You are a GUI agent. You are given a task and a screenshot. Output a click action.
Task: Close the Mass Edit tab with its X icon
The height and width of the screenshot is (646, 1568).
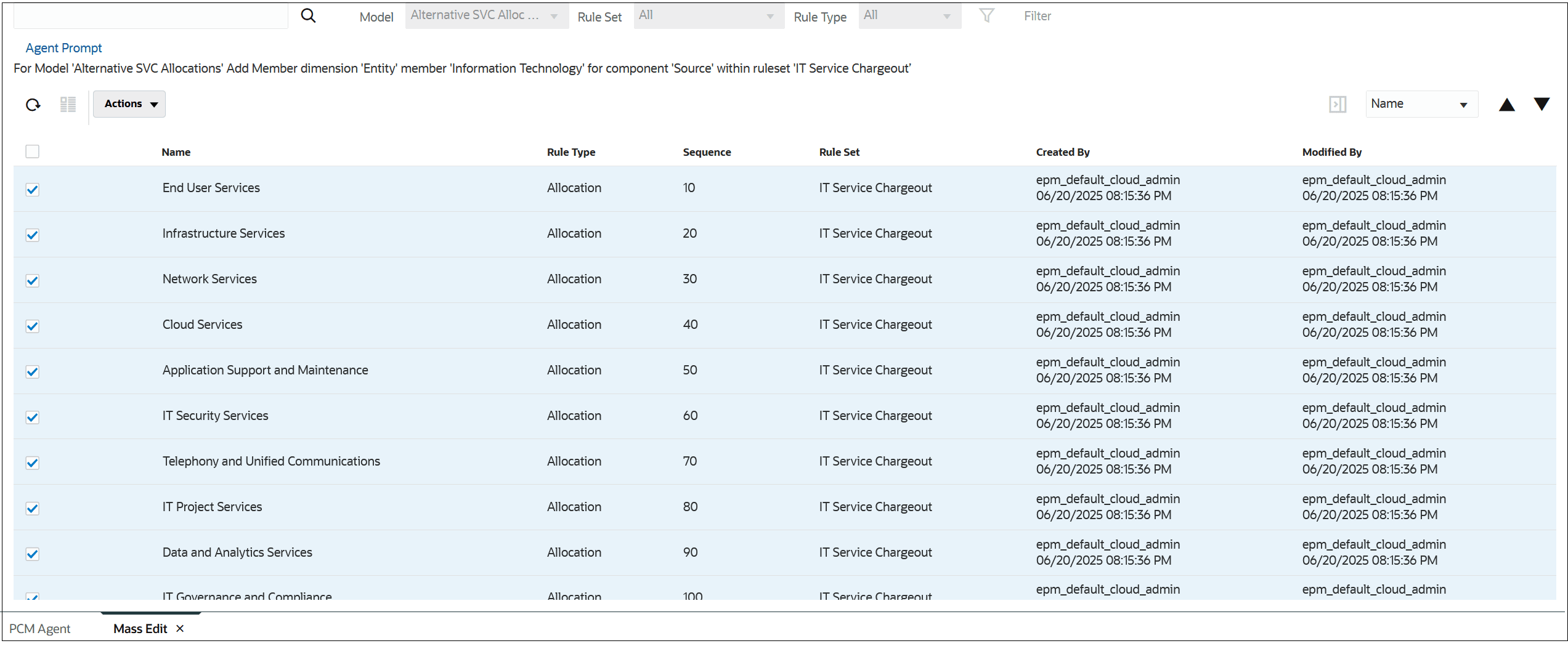click(180, 629)
